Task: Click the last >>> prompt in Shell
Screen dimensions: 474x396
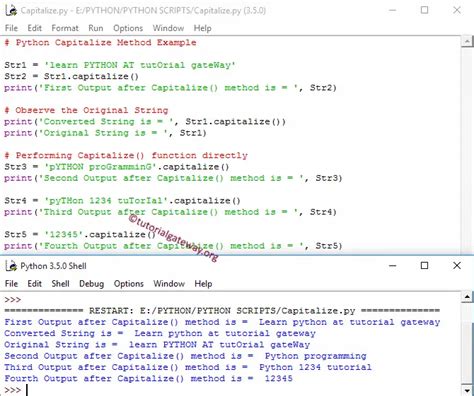Action: click(x=13, y=390)
